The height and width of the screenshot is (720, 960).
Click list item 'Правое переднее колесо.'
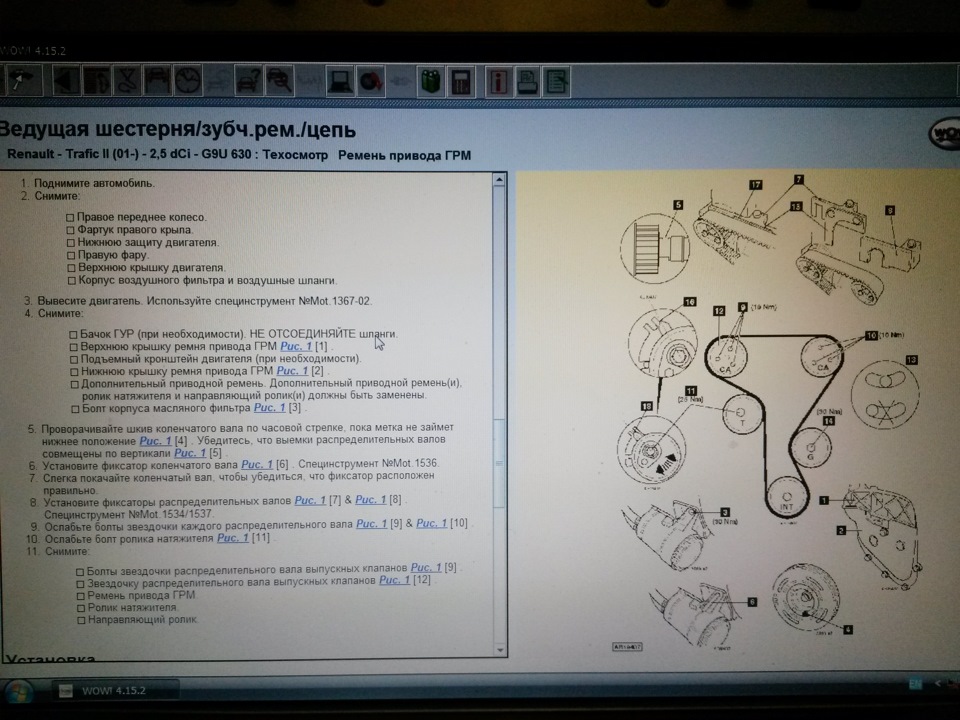point(141,217)
